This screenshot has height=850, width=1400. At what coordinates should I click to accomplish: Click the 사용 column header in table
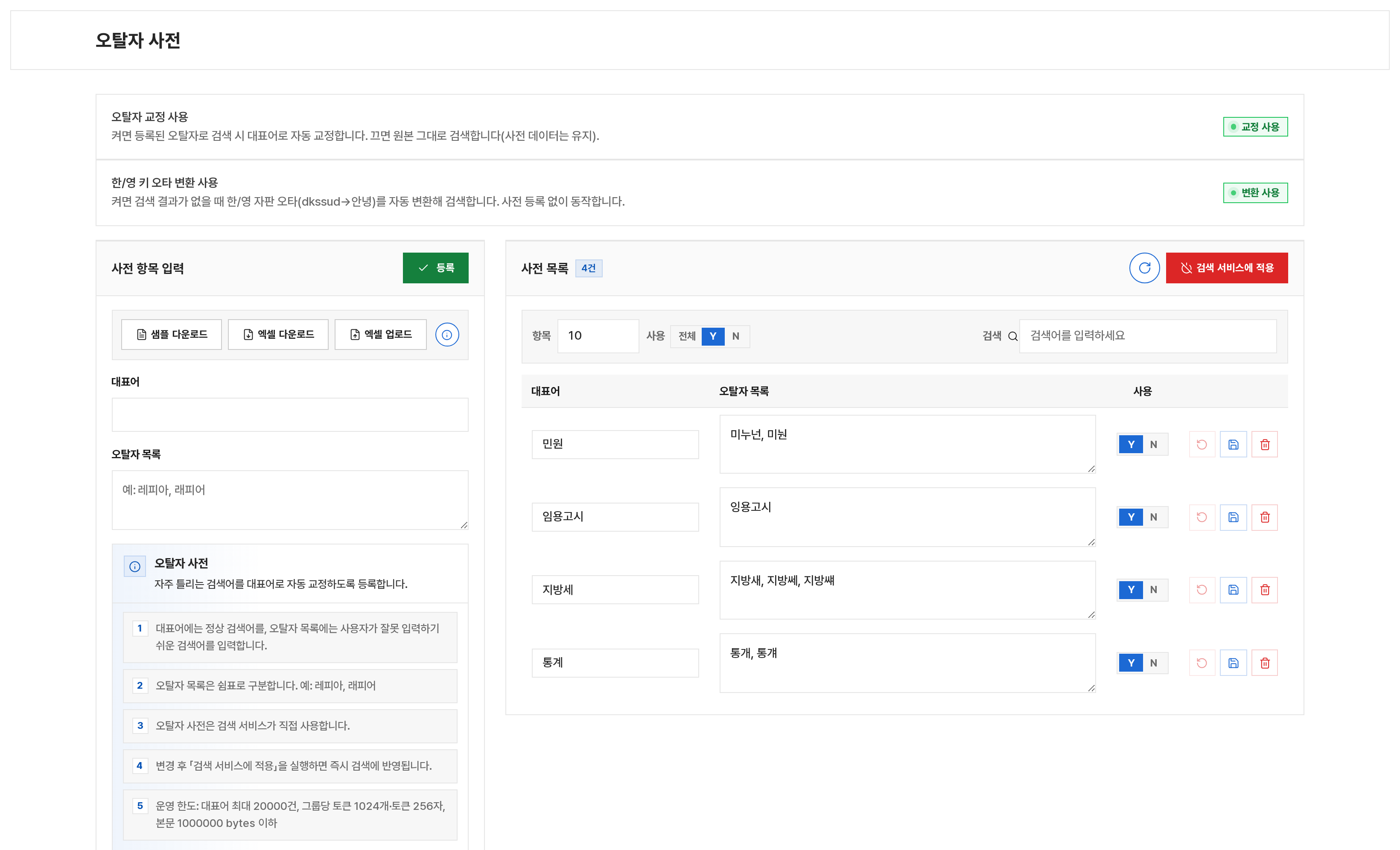point(1142,391)
